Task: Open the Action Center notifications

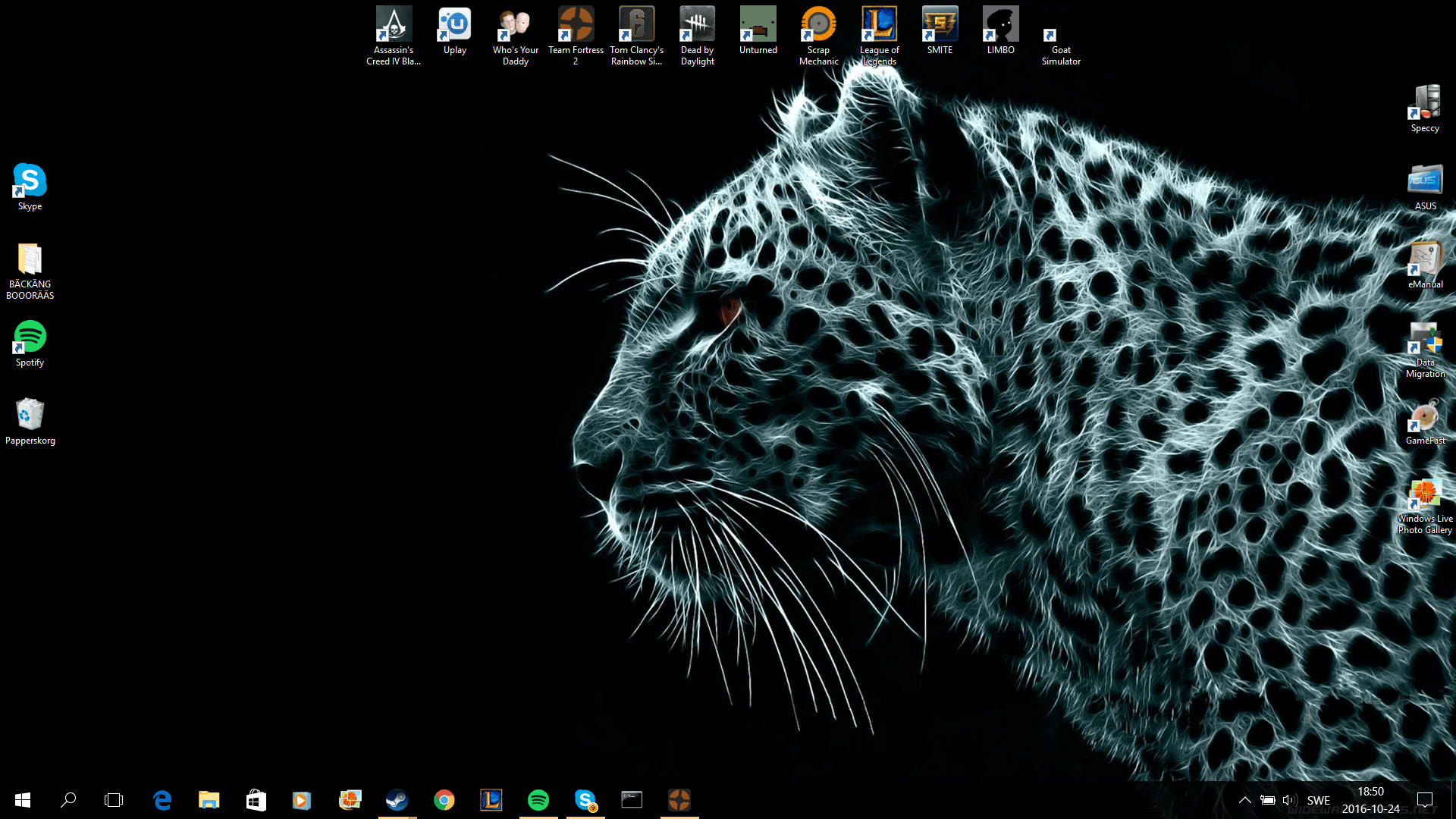Action: point(1425,800)
